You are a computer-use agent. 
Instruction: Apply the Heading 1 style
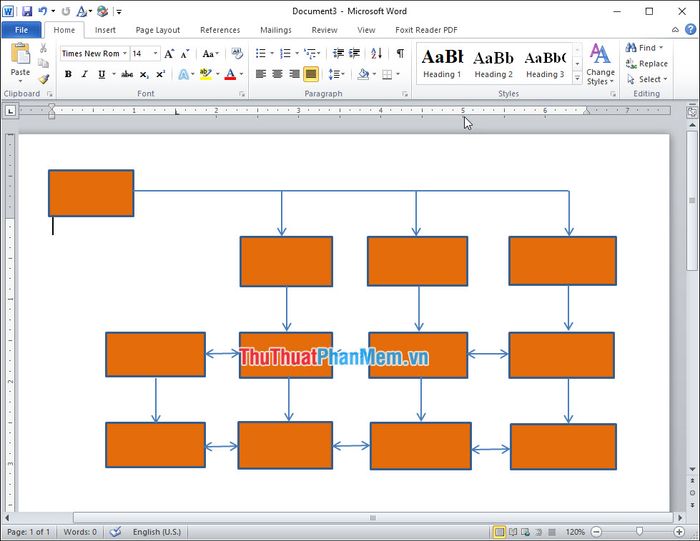pos(442,63)
